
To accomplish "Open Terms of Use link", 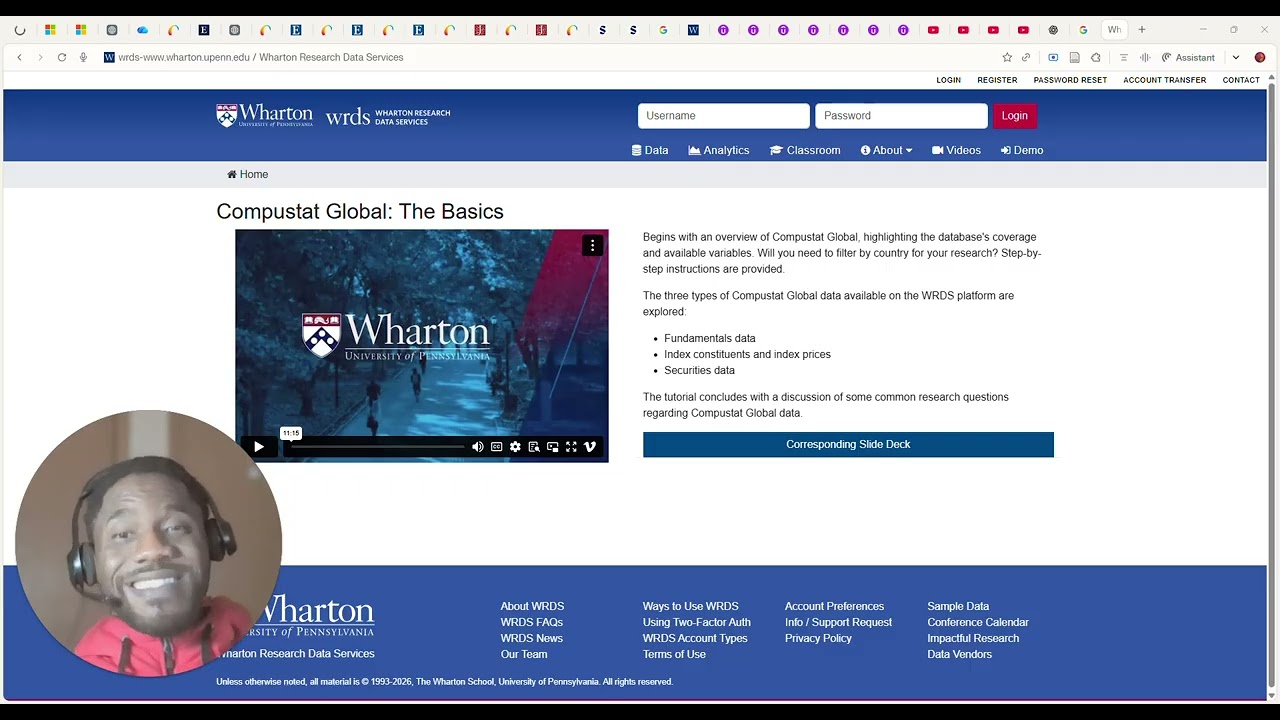I will click(674, 654).
